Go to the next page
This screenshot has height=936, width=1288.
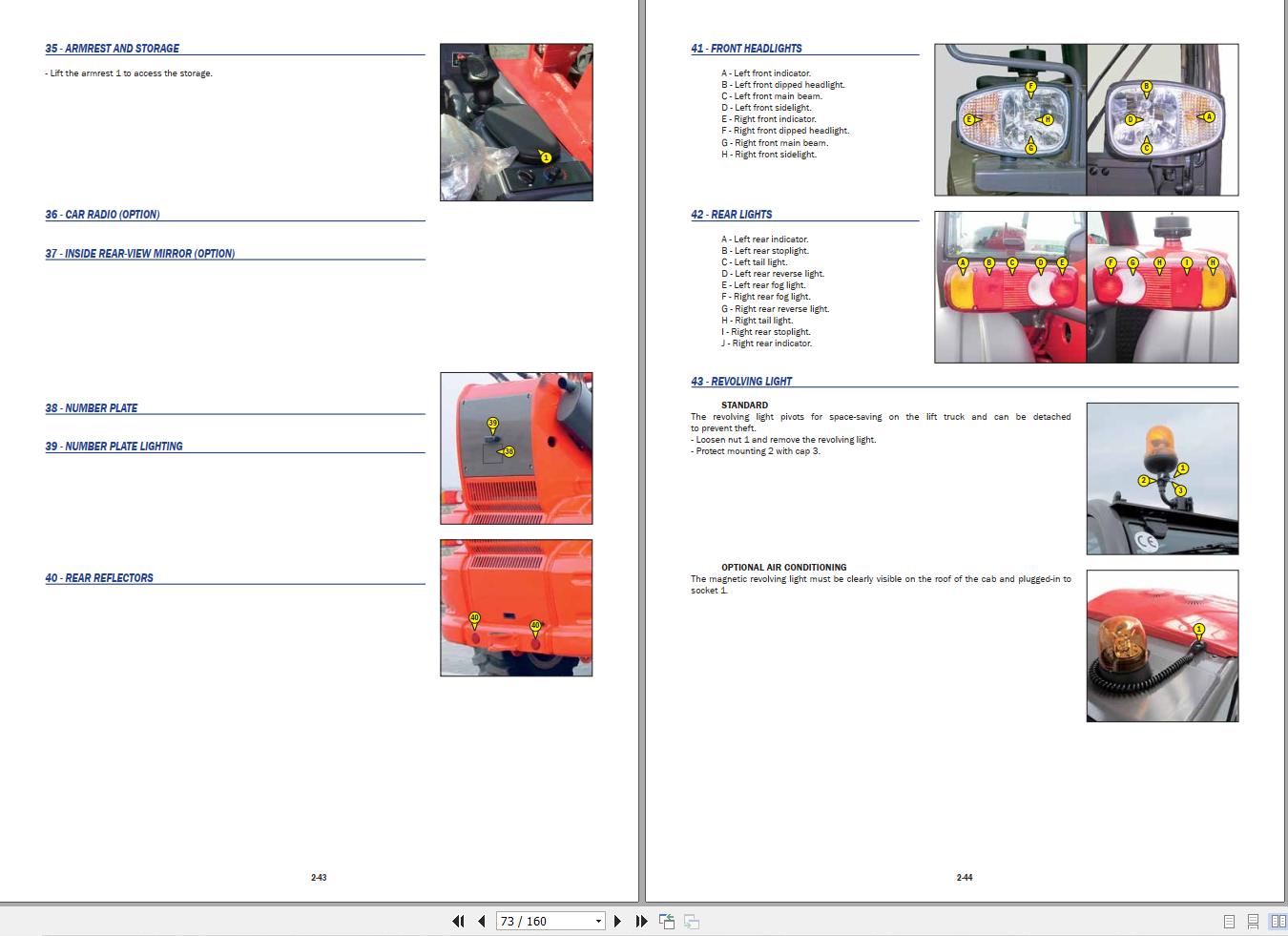pyautogui.click(x=617, y=921)
